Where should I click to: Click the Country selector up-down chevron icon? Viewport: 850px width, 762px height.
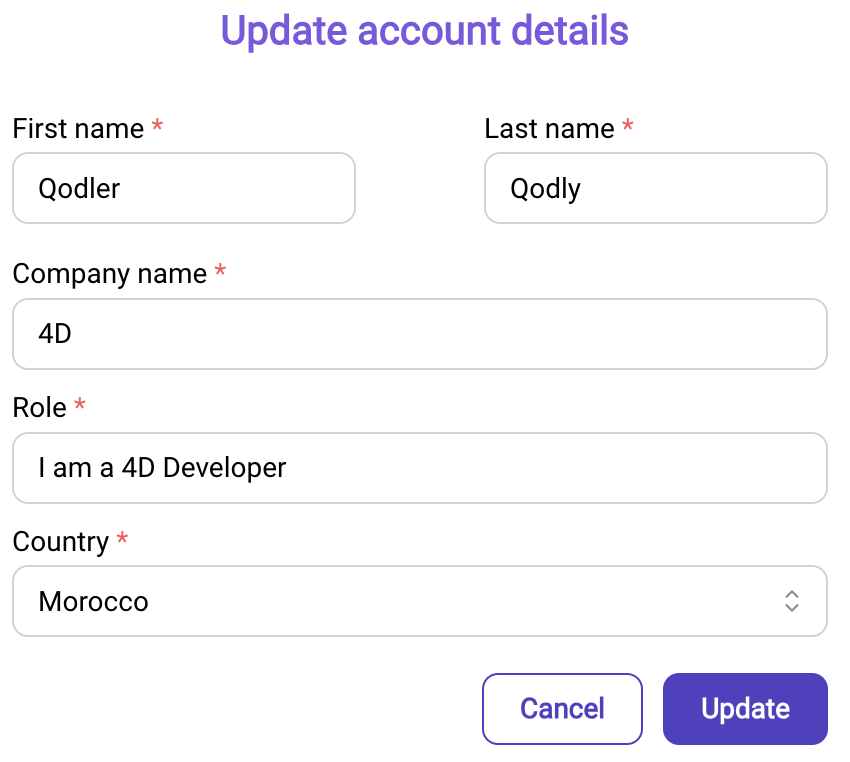coord(791,601)
